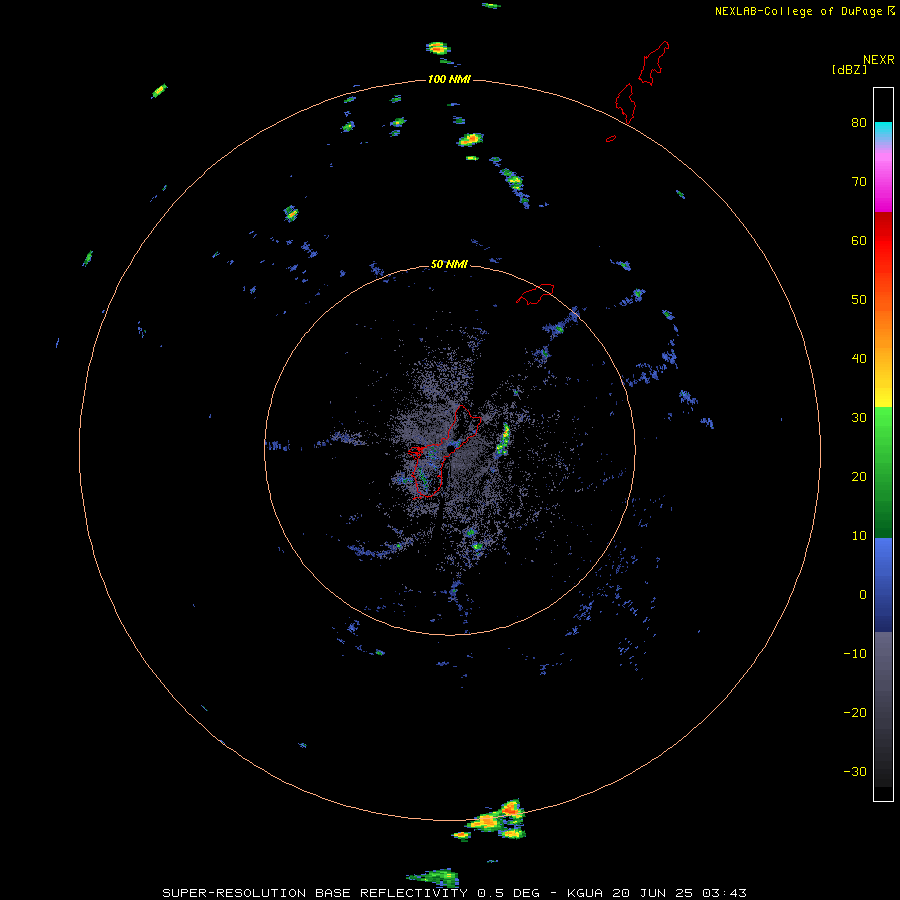Select the 20 value on the dBZ scale
The height and width of the screenshot is (900, 900).
pyautogui.click(x=859, y=477)
